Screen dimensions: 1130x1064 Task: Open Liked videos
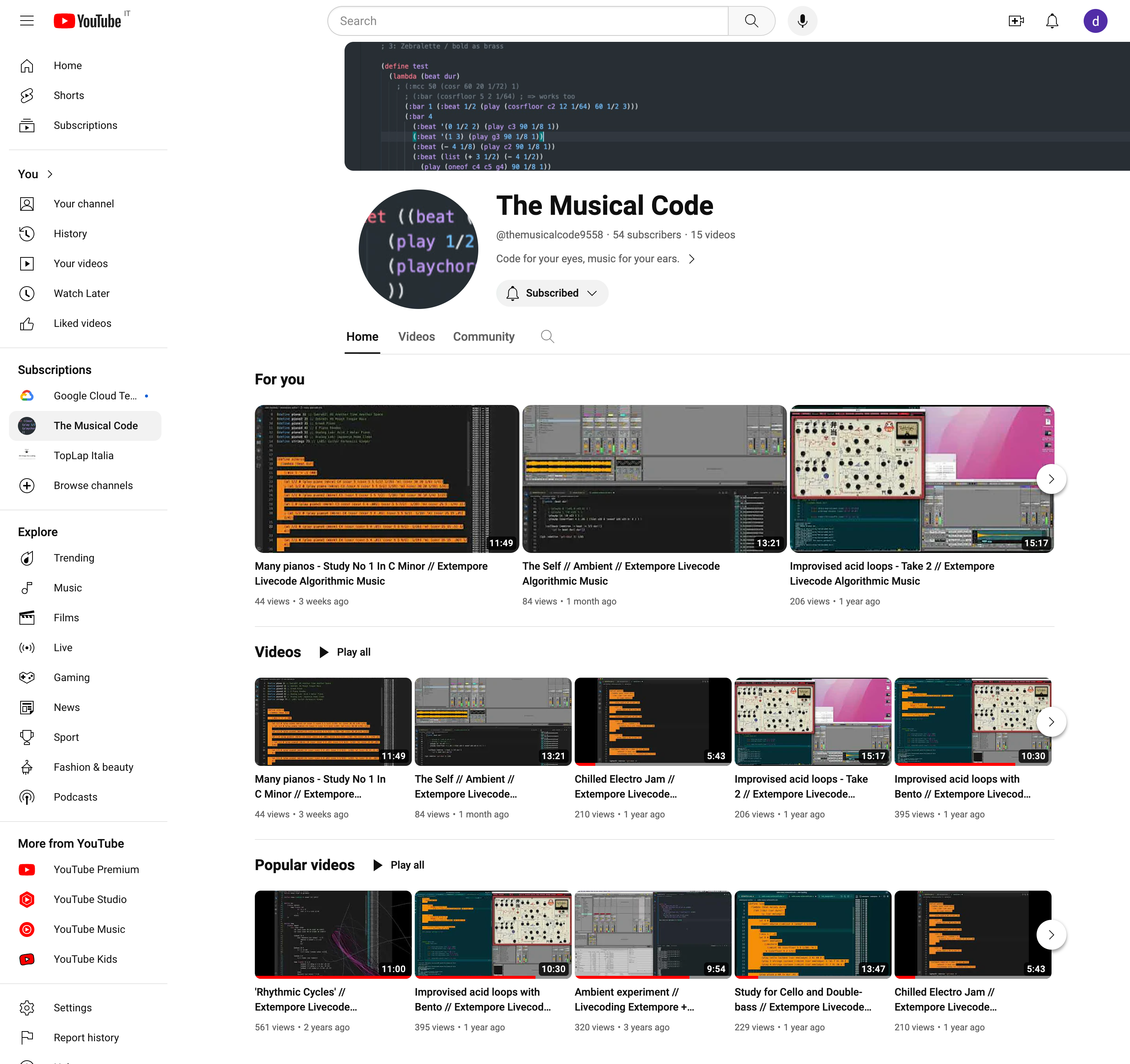(x=85, y=323)
